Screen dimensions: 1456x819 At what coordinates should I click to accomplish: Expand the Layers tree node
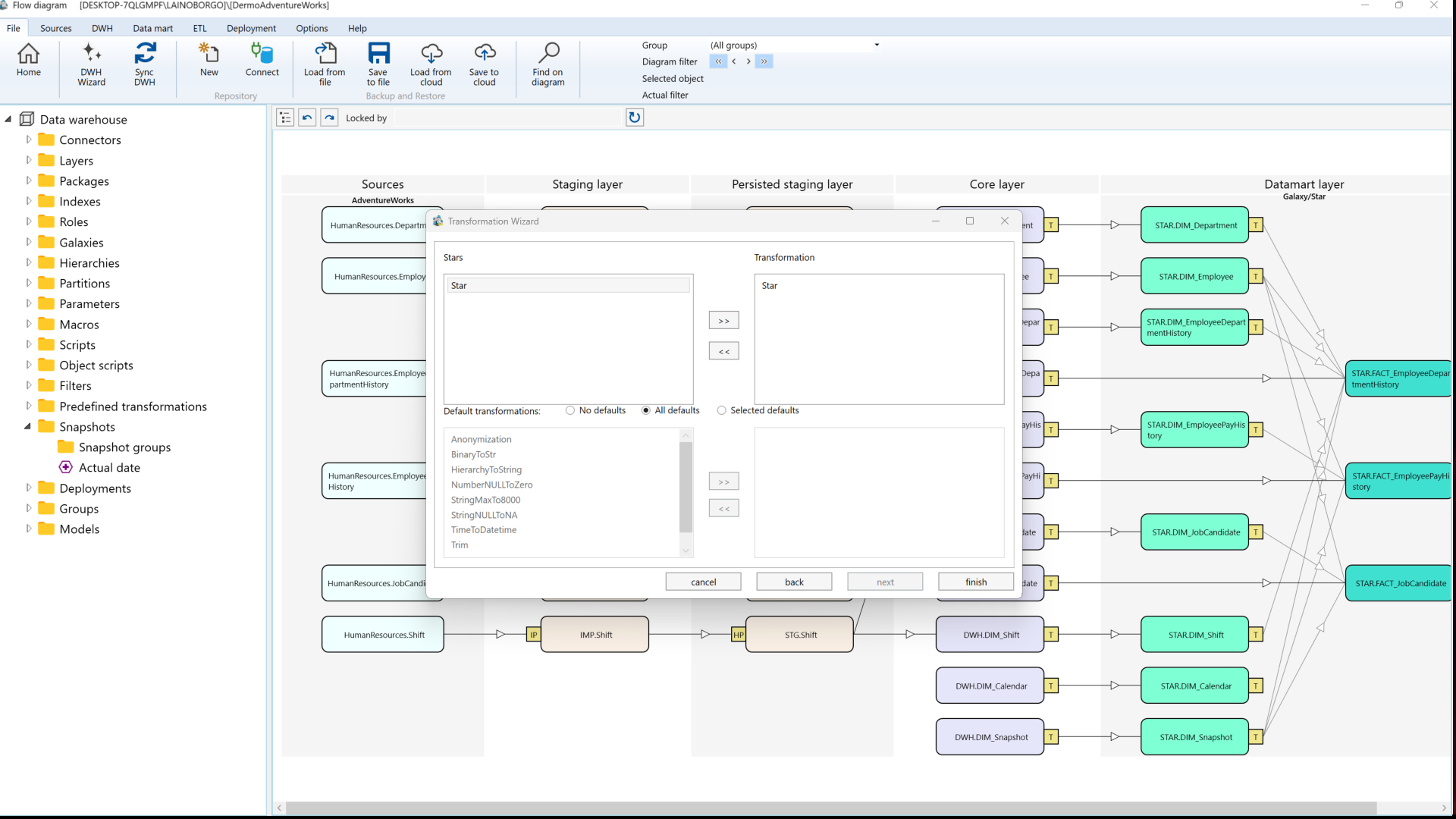(x=29, y=160)
